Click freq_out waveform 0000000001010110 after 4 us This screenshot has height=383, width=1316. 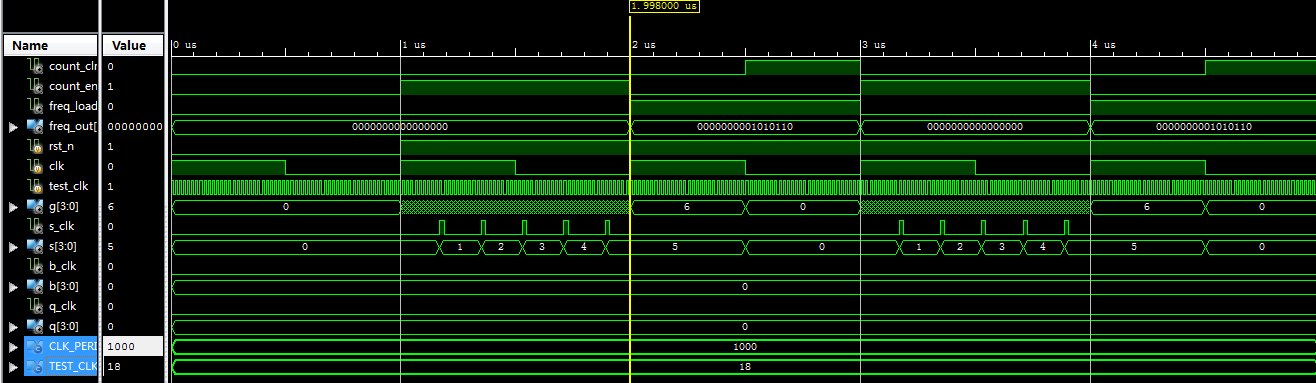click(x=1204, y=127)
